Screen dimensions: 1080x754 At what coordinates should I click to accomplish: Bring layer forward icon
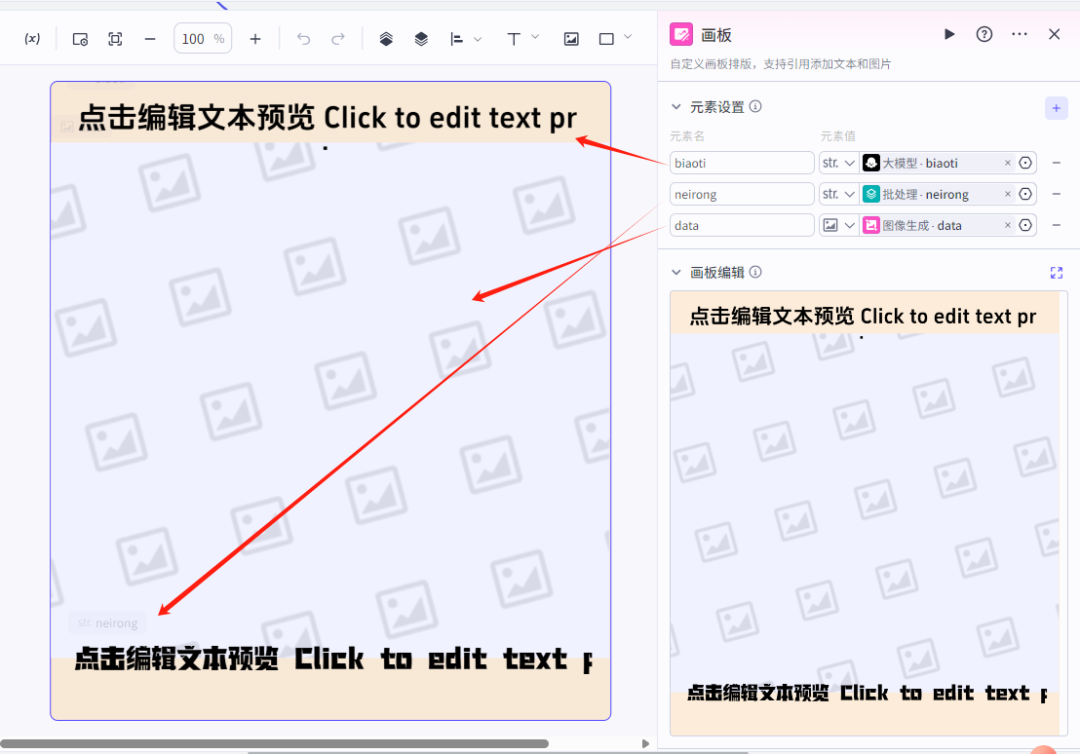click(x=386, y=39)
